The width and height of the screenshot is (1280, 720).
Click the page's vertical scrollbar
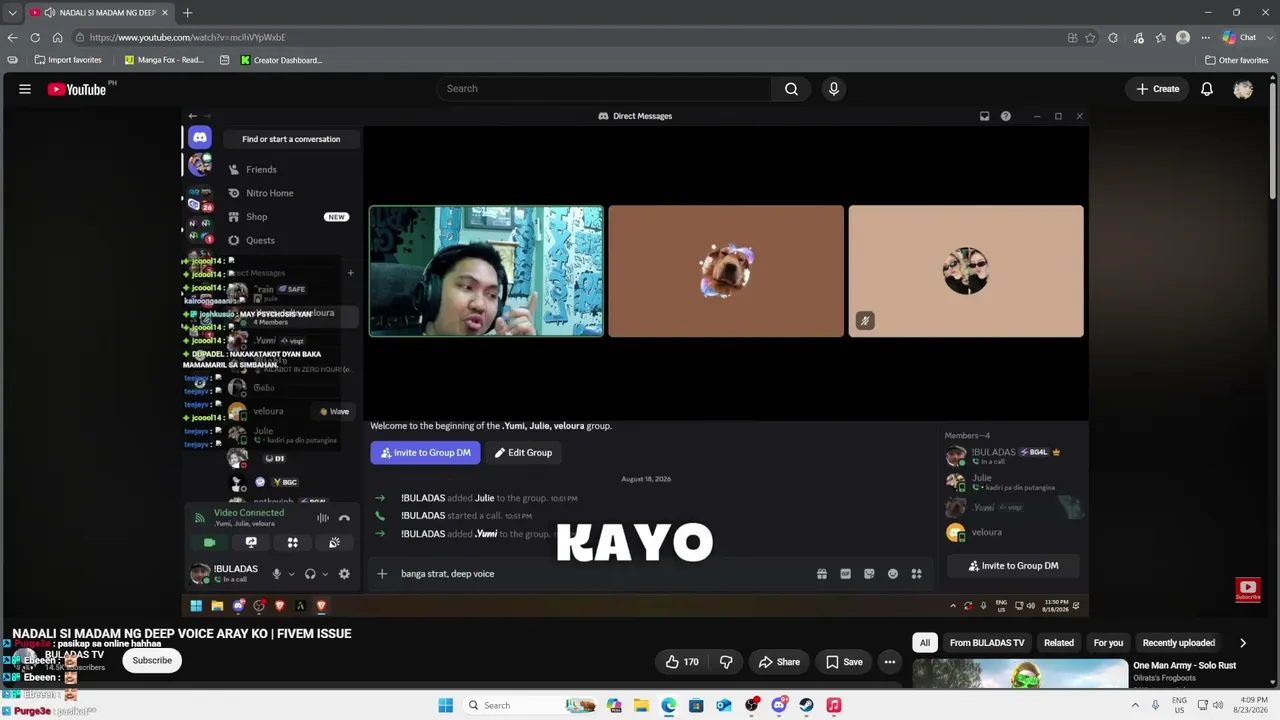click(x=1273, y=140)
